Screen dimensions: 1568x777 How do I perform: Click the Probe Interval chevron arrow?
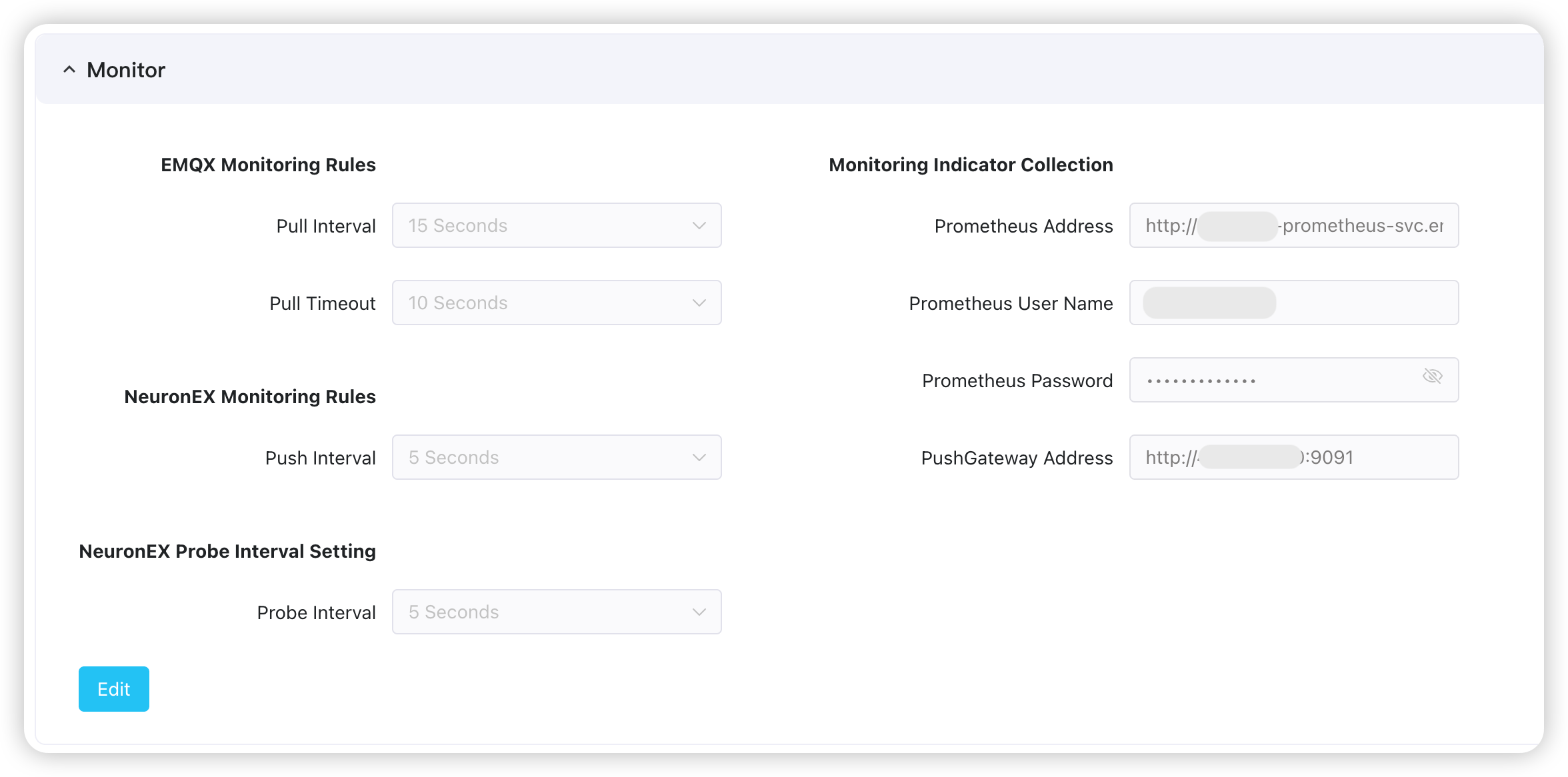click(x=699, y=612)
